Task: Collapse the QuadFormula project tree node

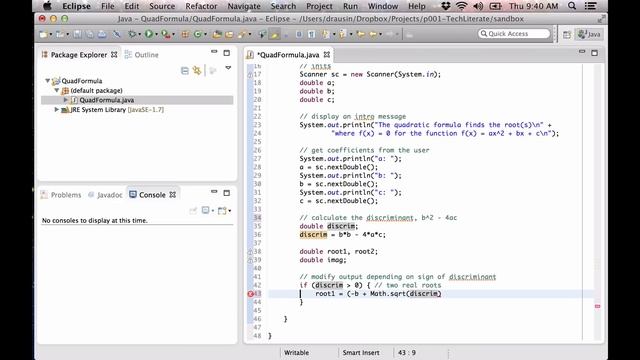Action: click(x=48, y=81)
